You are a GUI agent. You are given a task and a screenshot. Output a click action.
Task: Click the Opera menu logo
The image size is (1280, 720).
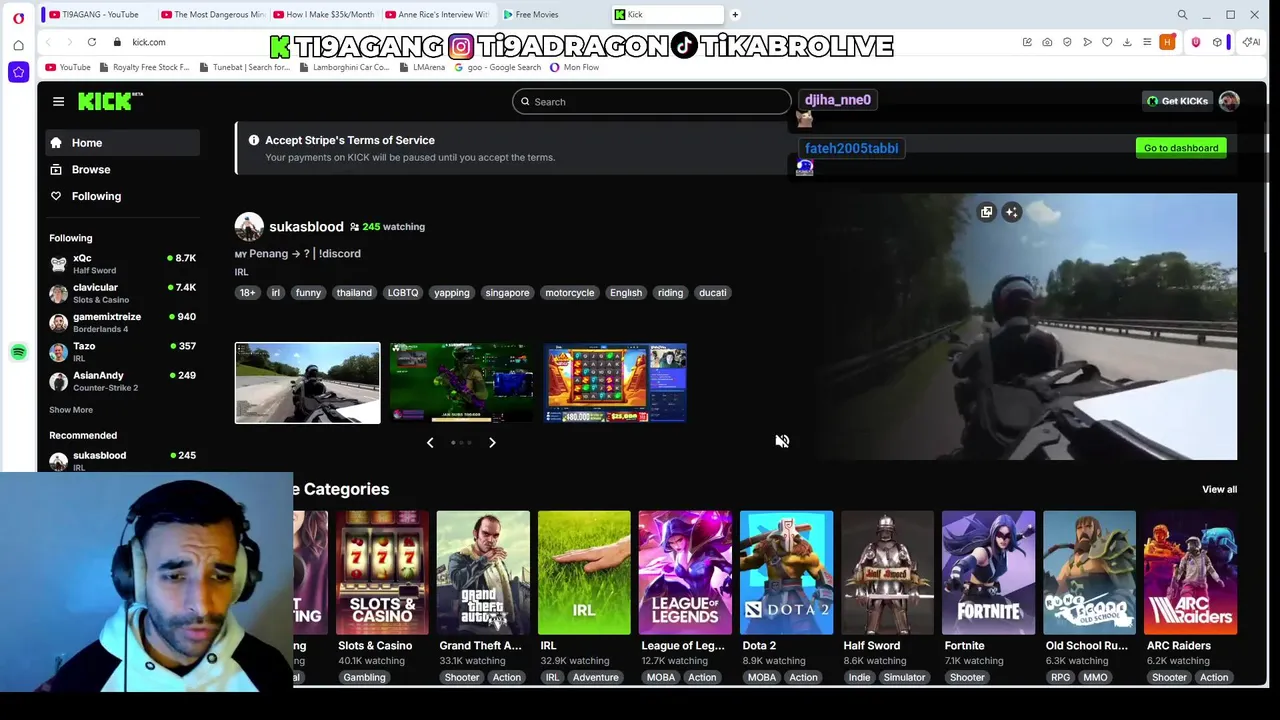(x=18, y=18)
